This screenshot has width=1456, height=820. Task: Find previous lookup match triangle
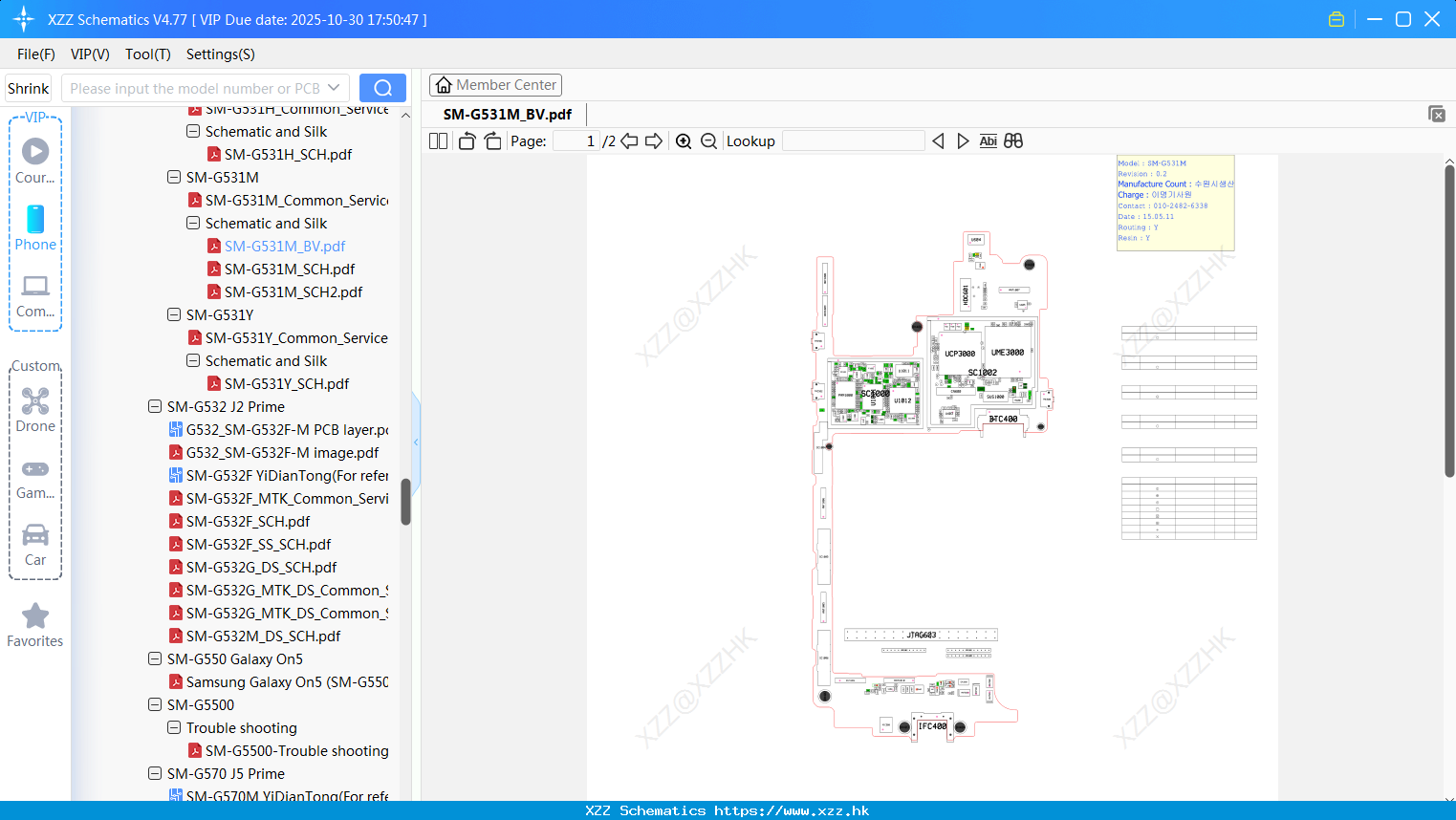[x=938, y=141]
